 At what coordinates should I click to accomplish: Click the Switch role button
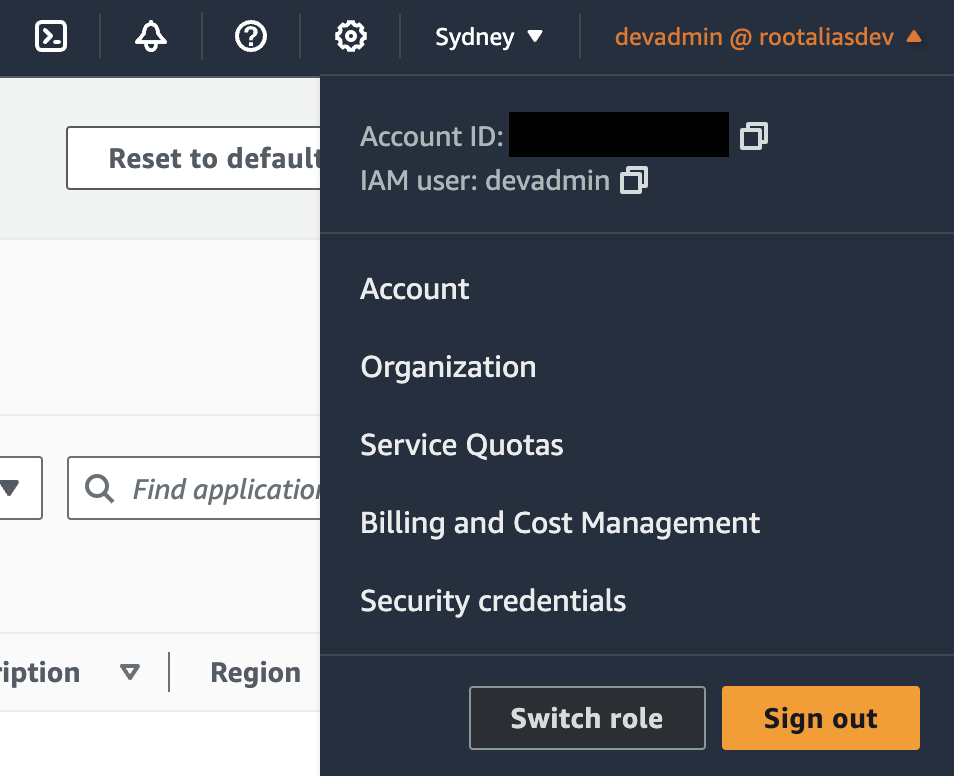[x=587, y=718]
